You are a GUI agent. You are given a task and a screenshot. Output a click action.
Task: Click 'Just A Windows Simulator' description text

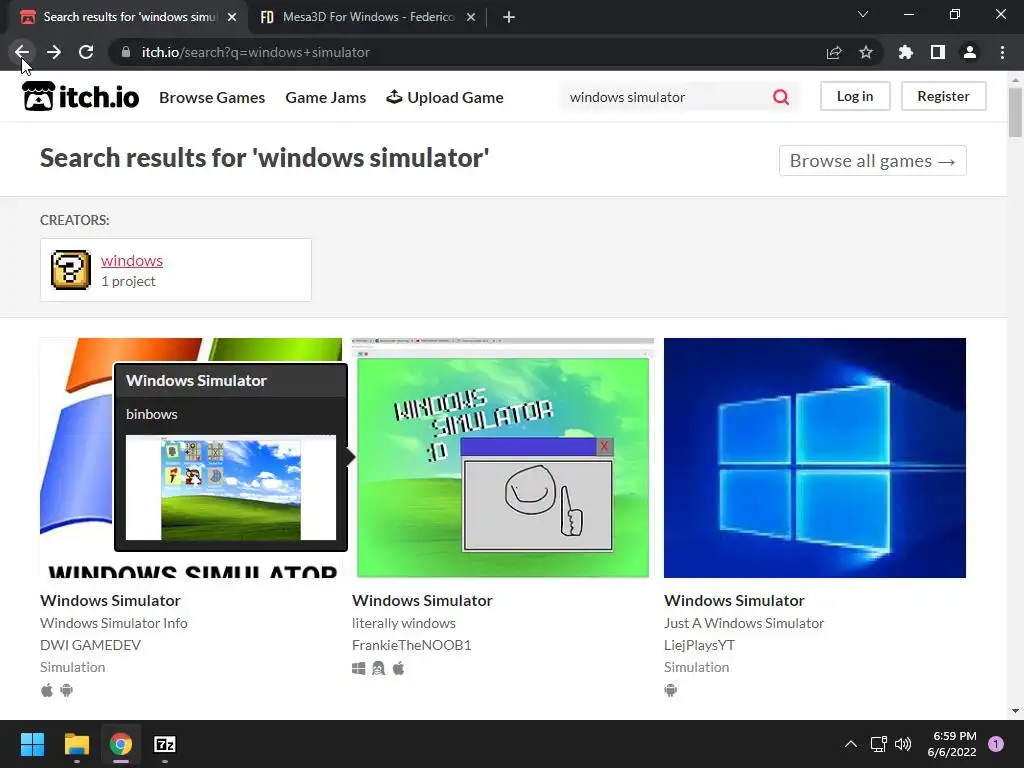(744, 623)
